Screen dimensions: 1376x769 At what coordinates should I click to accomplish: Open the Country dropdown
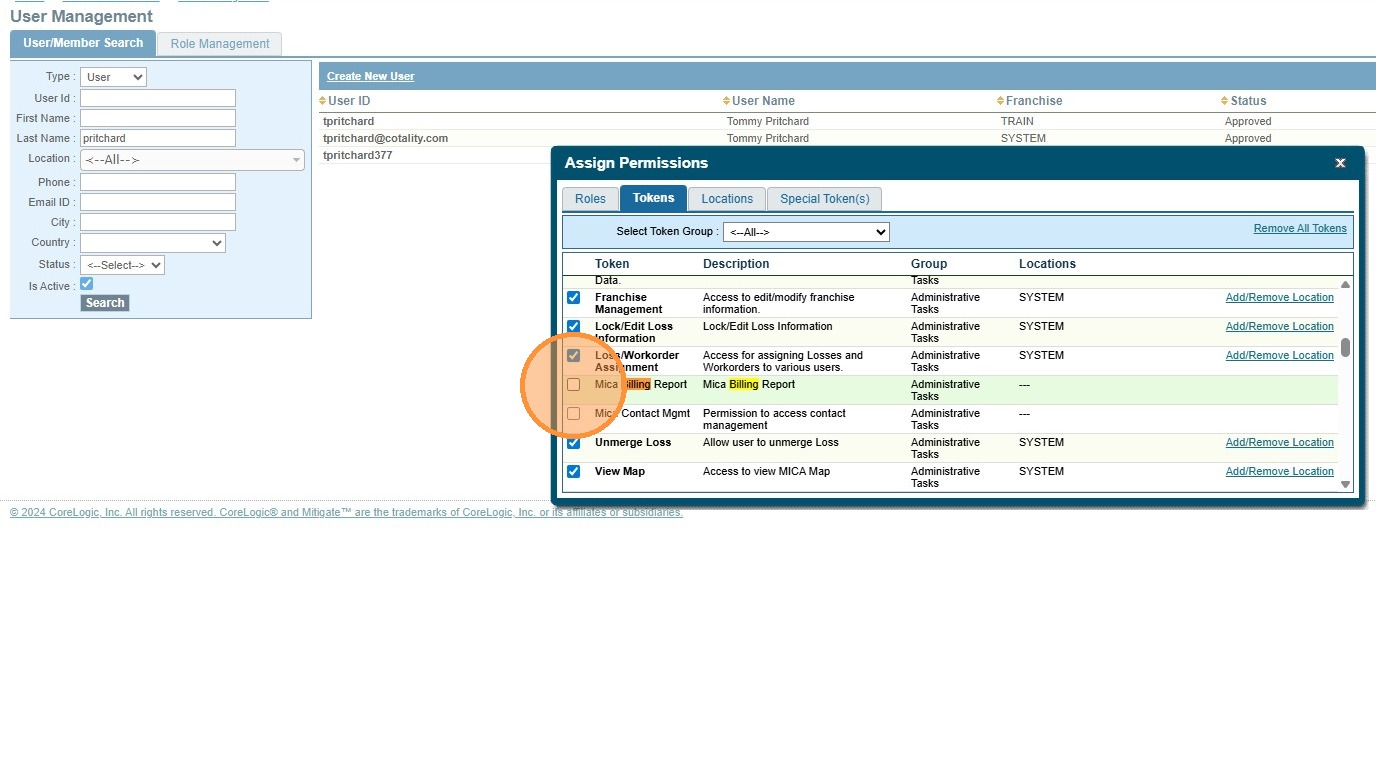coord(153,243)
